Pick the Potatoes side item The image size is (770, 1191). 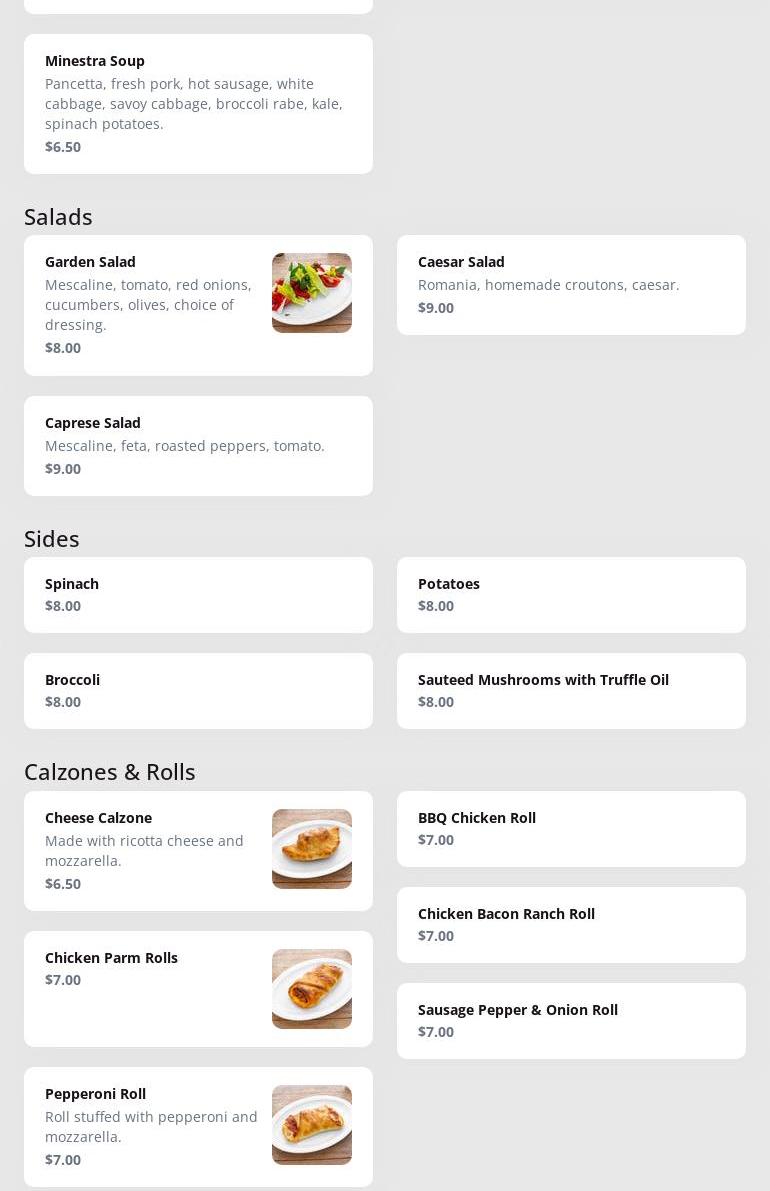(x=570, y=595)
